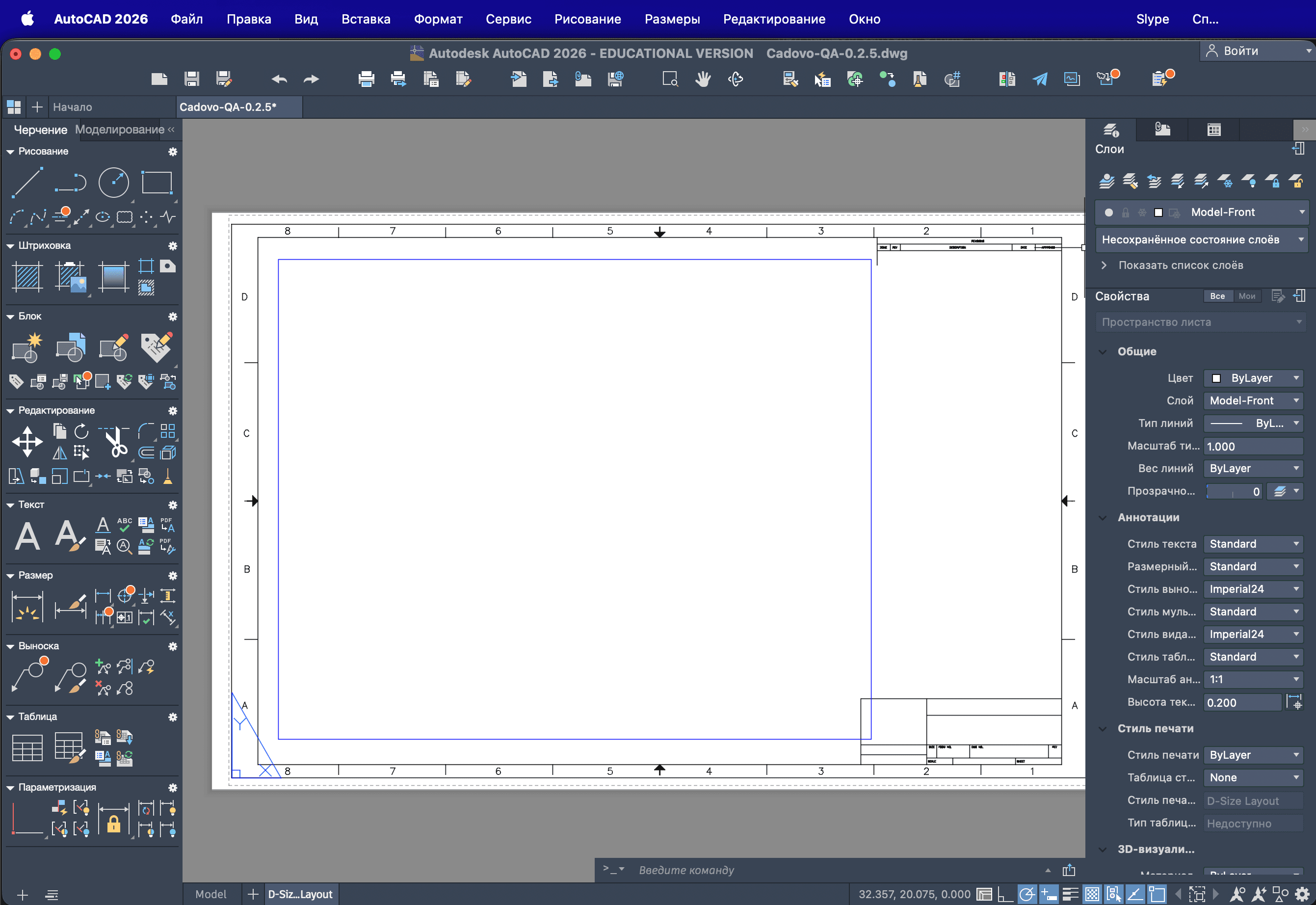Toggle ortho mode in status bar
This screenshot has width=1316, height=905.
(x=1005, y=894)
